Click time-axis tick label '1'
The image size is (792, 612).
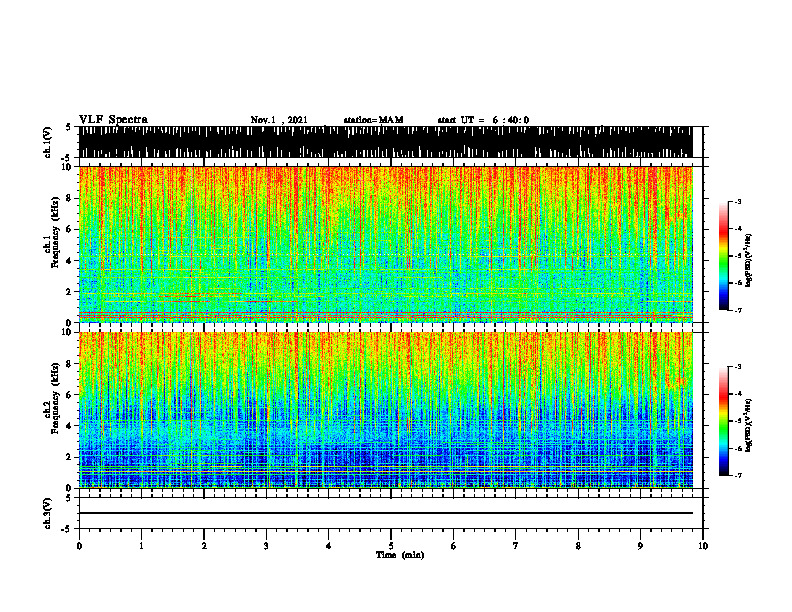pyautogui.click(x=141, y=546)
